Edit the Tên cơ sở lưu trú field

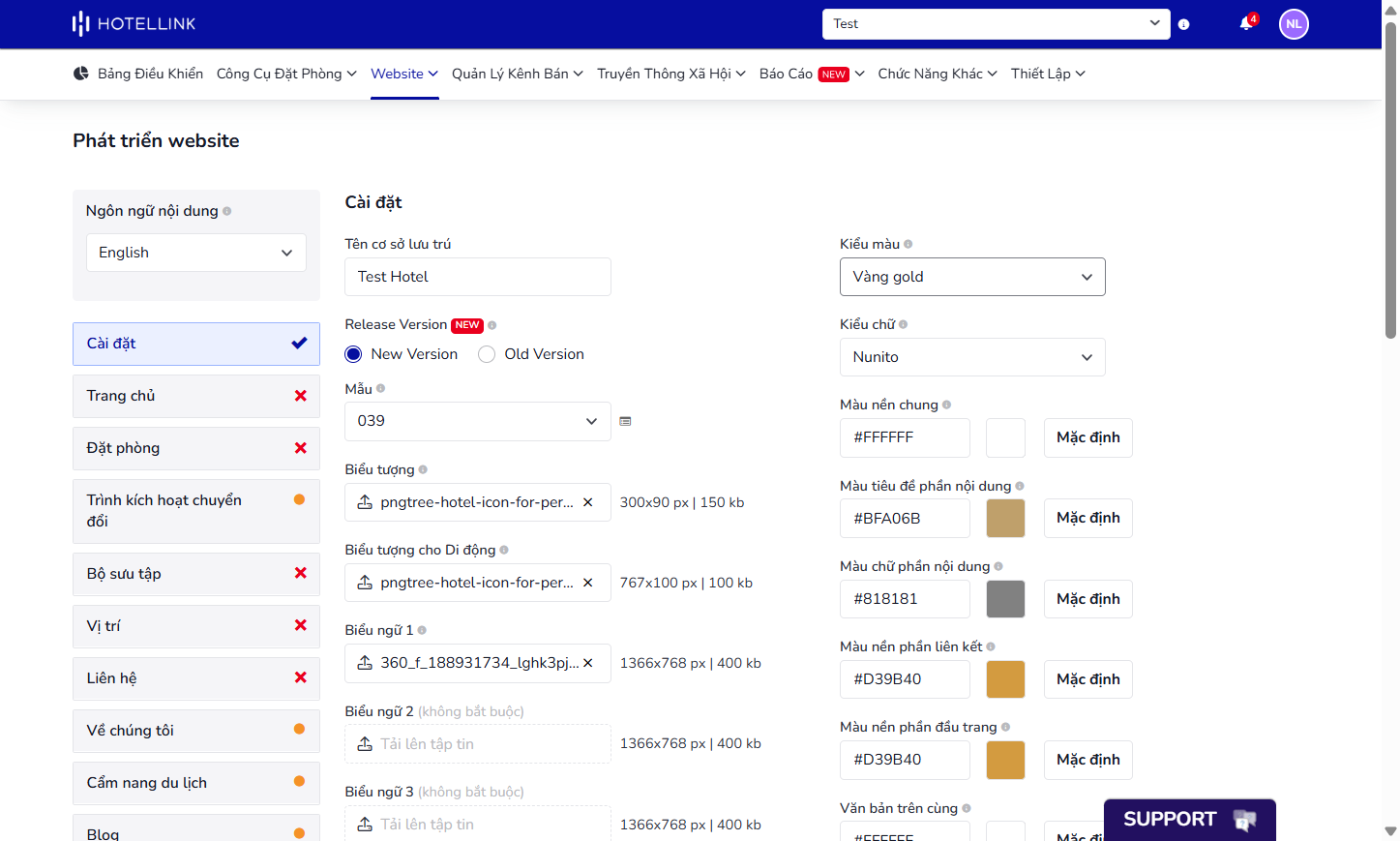(x=478, y=277)
